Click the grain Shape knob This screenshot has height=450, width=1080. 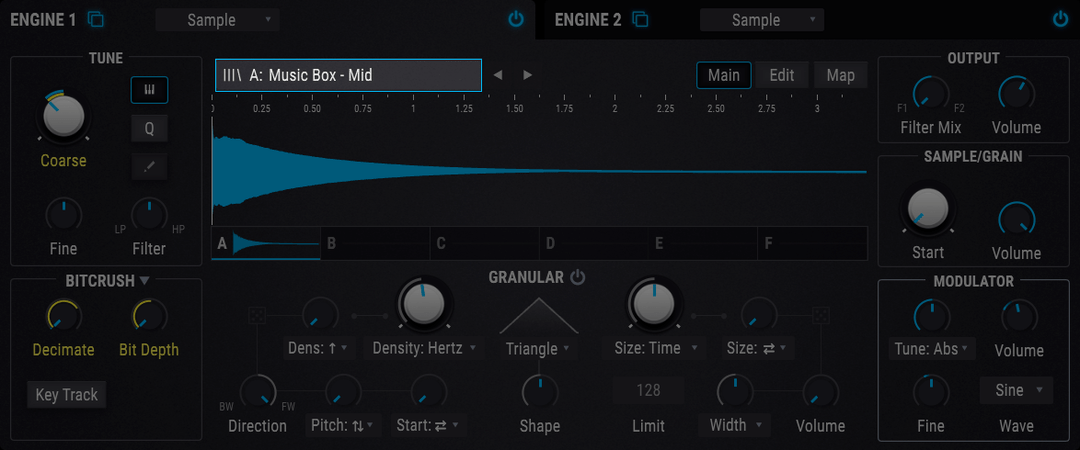click(539, 392)
